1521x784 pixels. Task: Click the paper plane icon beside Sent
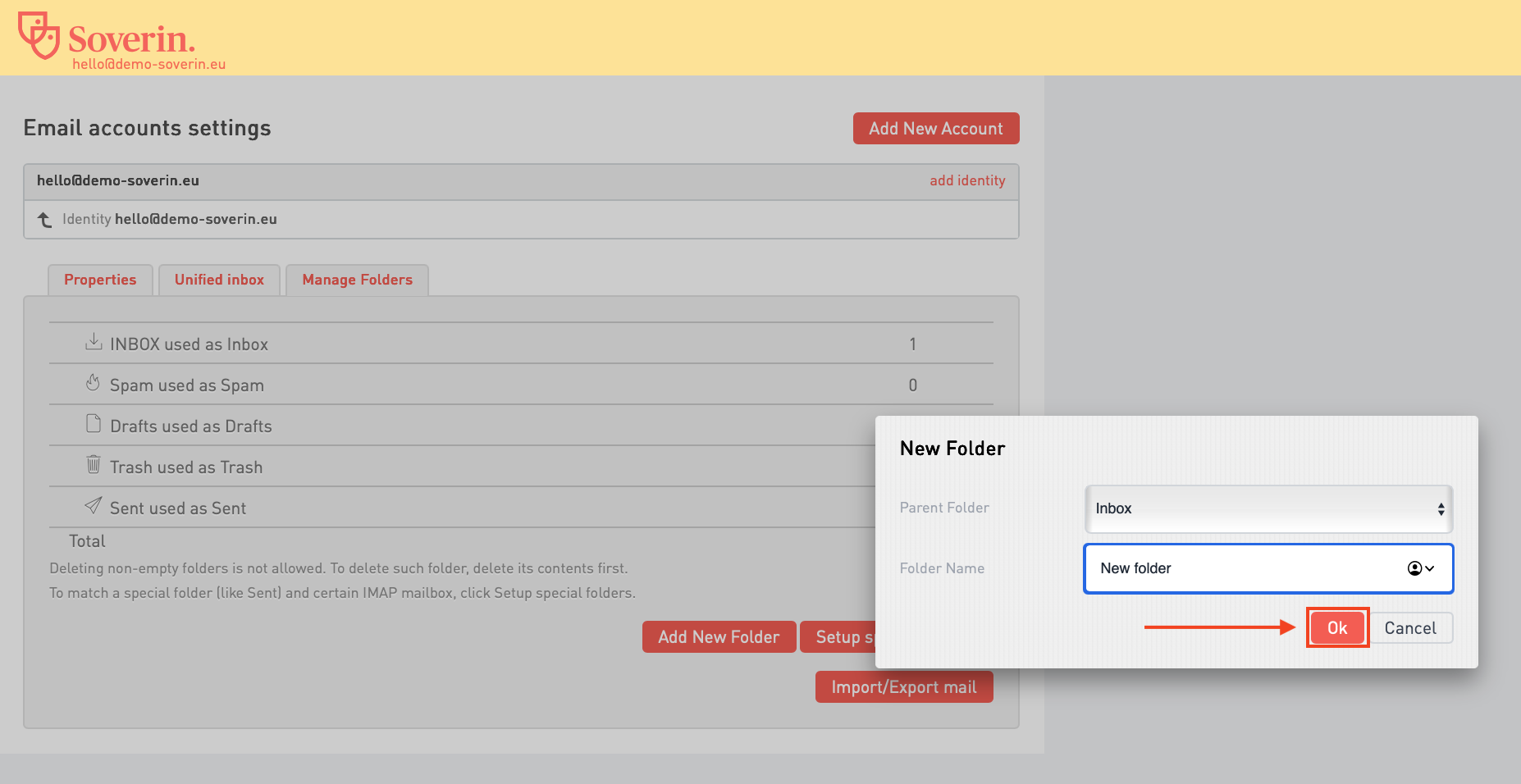click(94, 506)
